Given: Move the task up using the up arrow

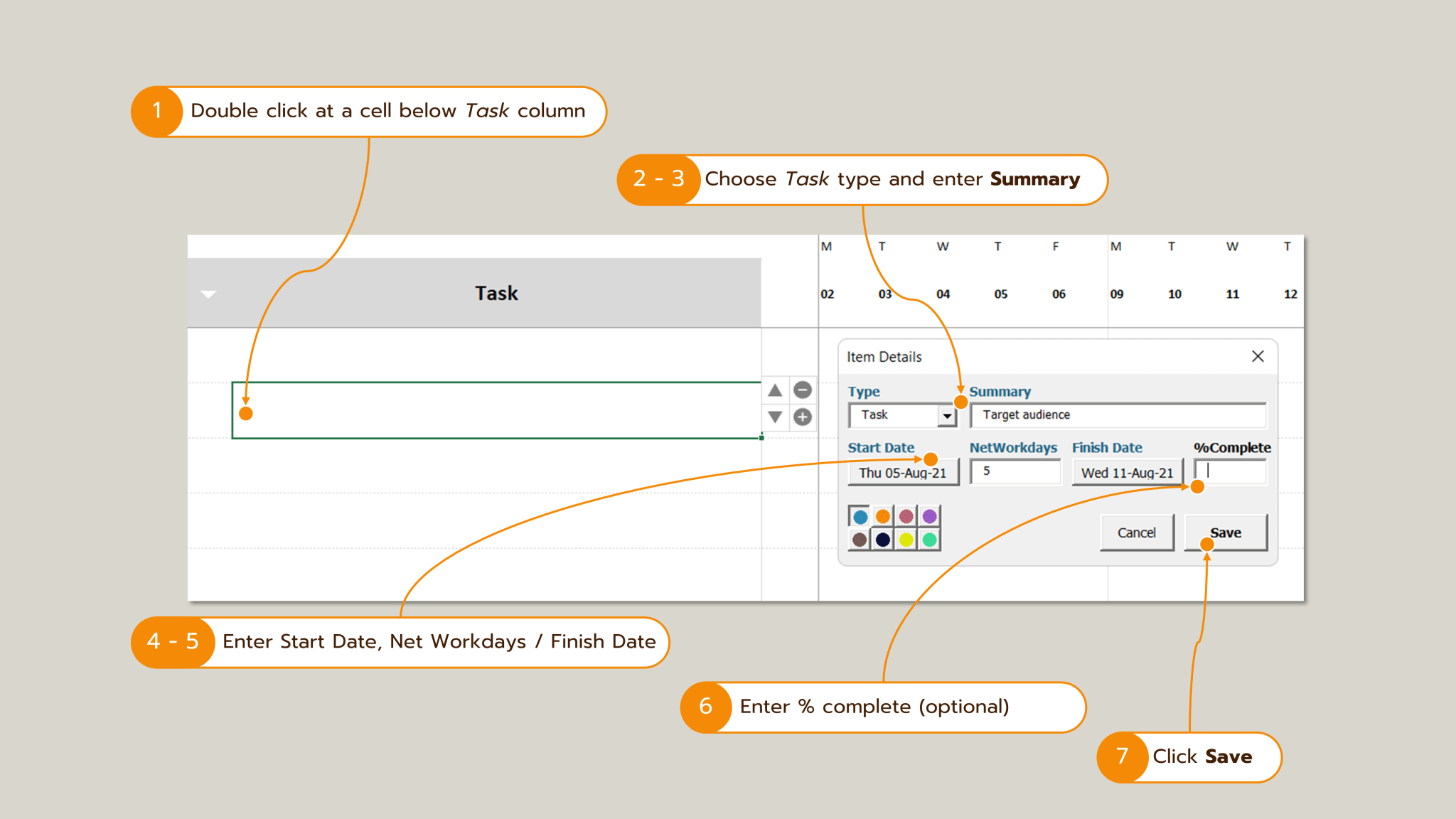Looking at the screenshot, I should [774, 390].
